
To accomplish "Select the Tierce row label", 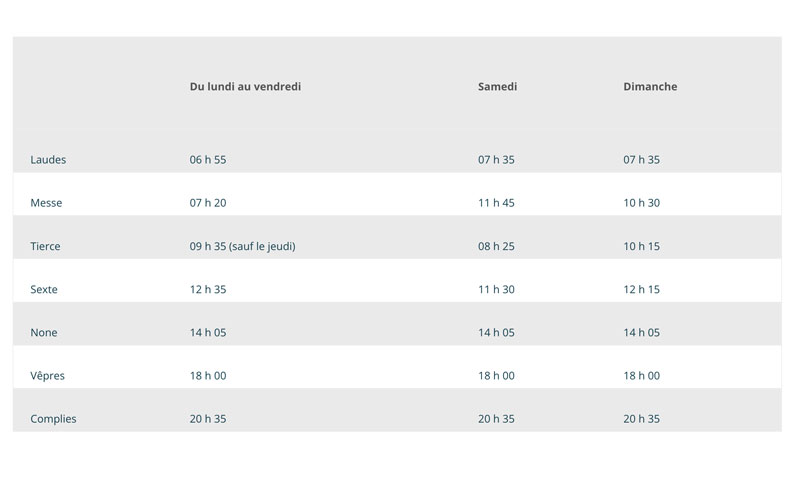I will (x=45, y=246).
